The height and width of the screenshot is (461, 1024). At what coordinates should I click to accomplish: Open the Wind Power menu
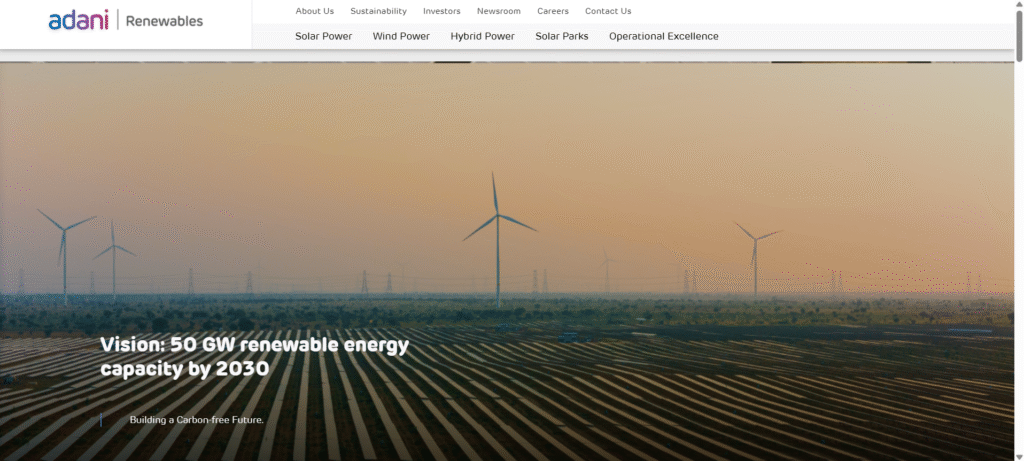click(401, 36)
